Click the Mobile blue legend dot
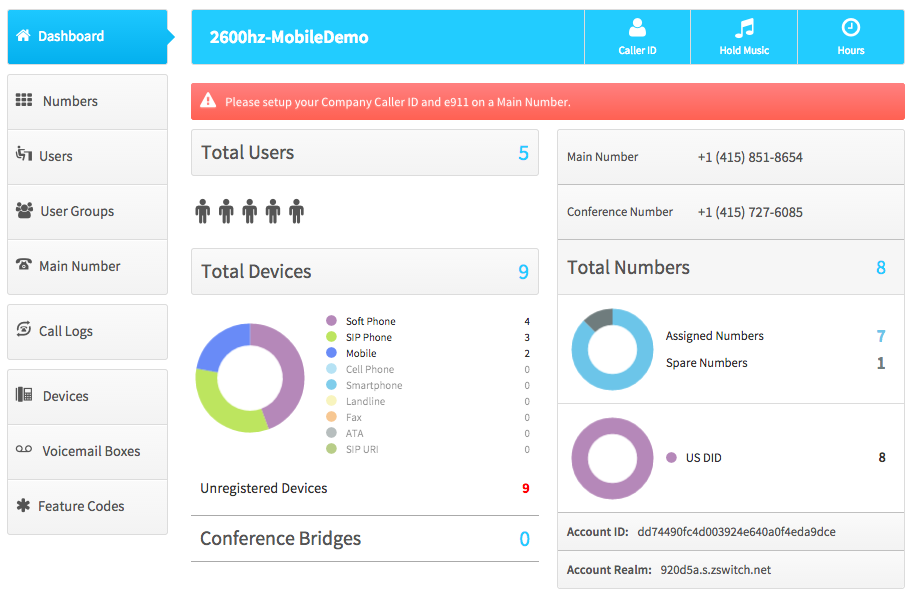Viewport: 915px width, 597px height. click(x=331, y=352)
